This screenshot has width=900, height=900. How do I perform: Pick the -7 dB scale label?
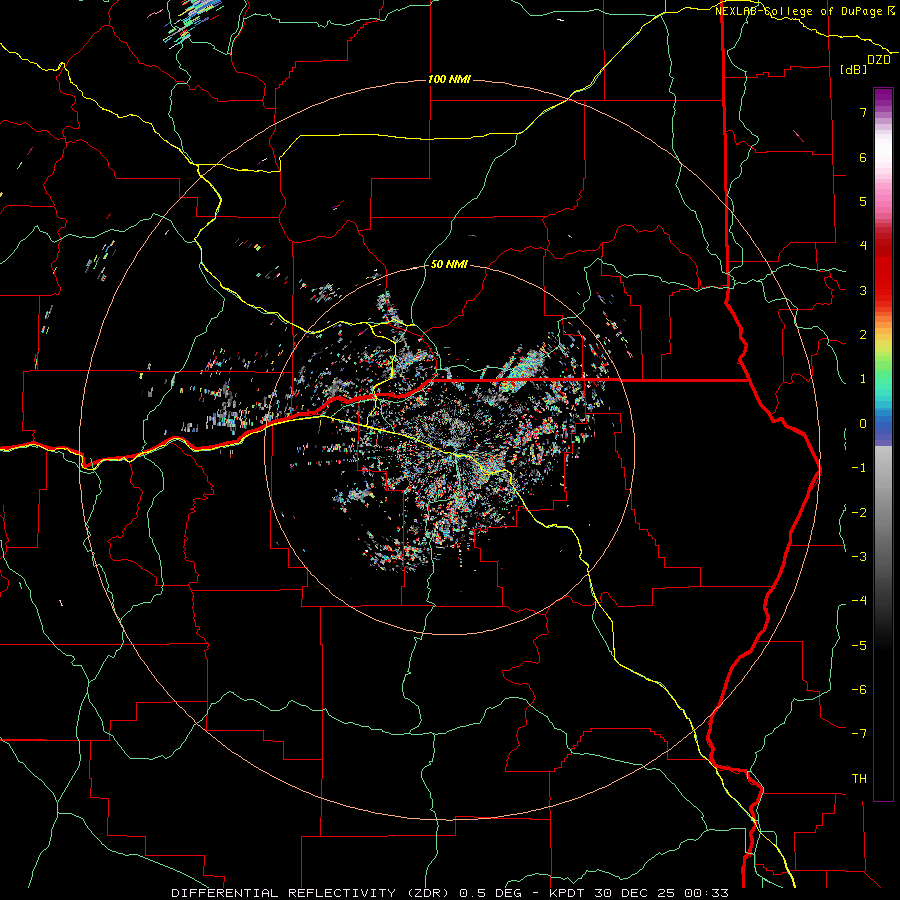coord(859,734)
